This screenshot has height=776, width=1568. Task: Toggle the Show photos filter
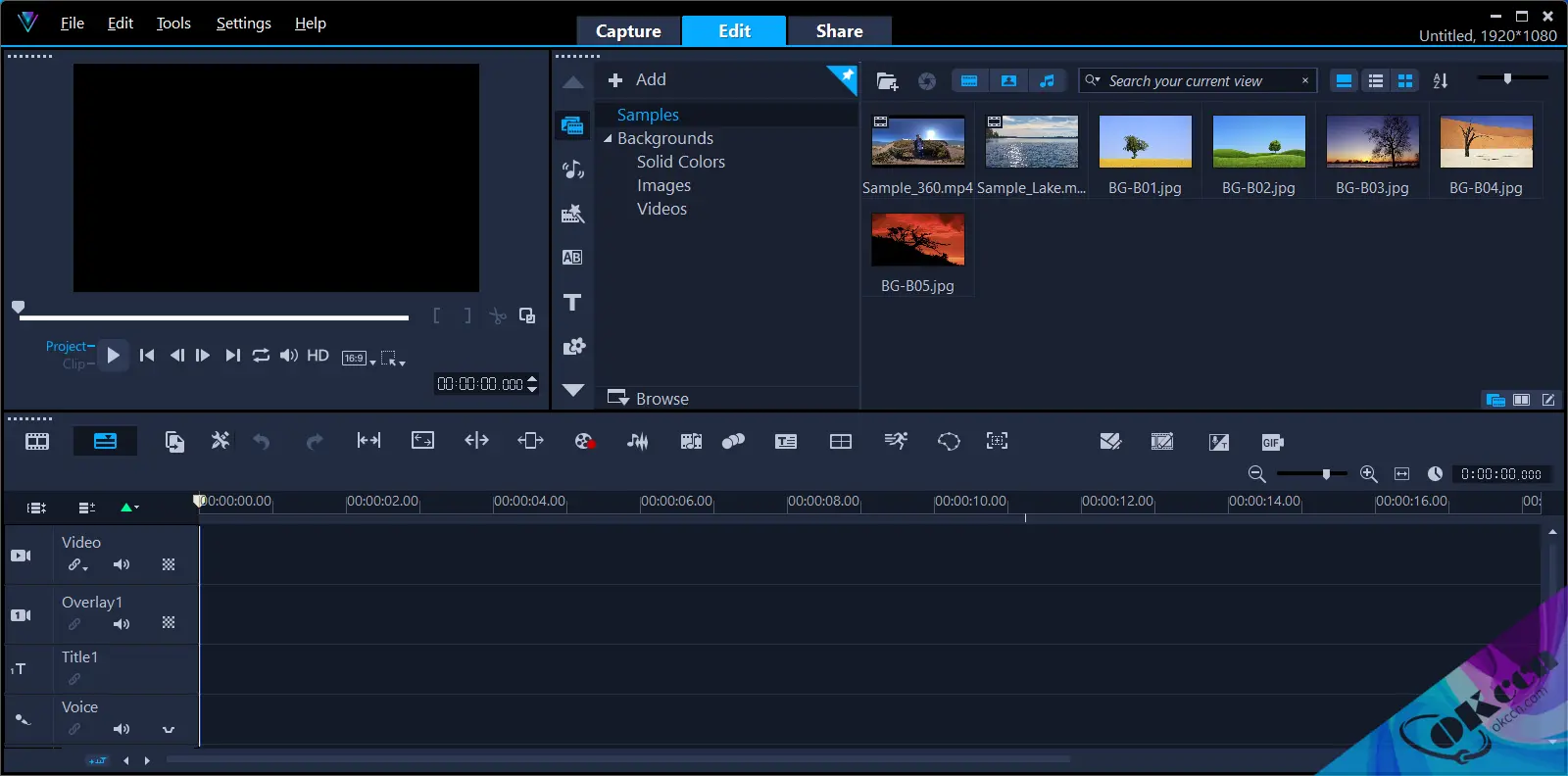coord(1008,81)
